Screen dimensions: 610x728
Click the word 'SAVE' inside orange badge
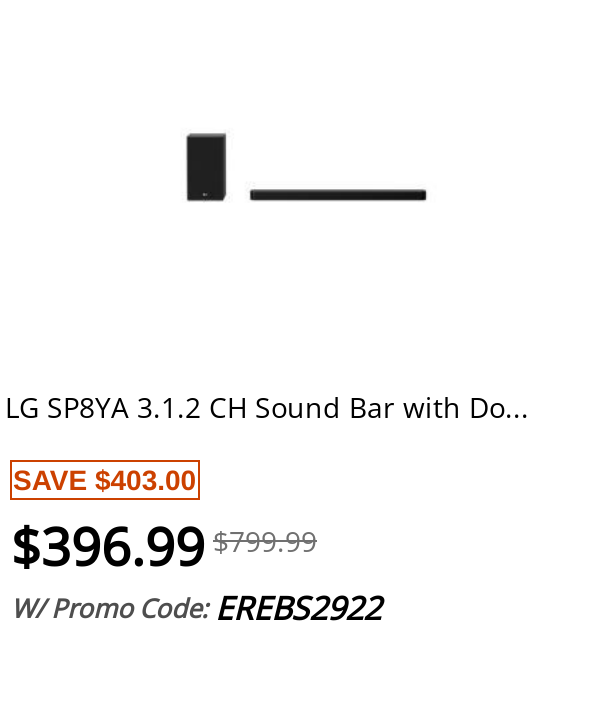coord(50,480)
